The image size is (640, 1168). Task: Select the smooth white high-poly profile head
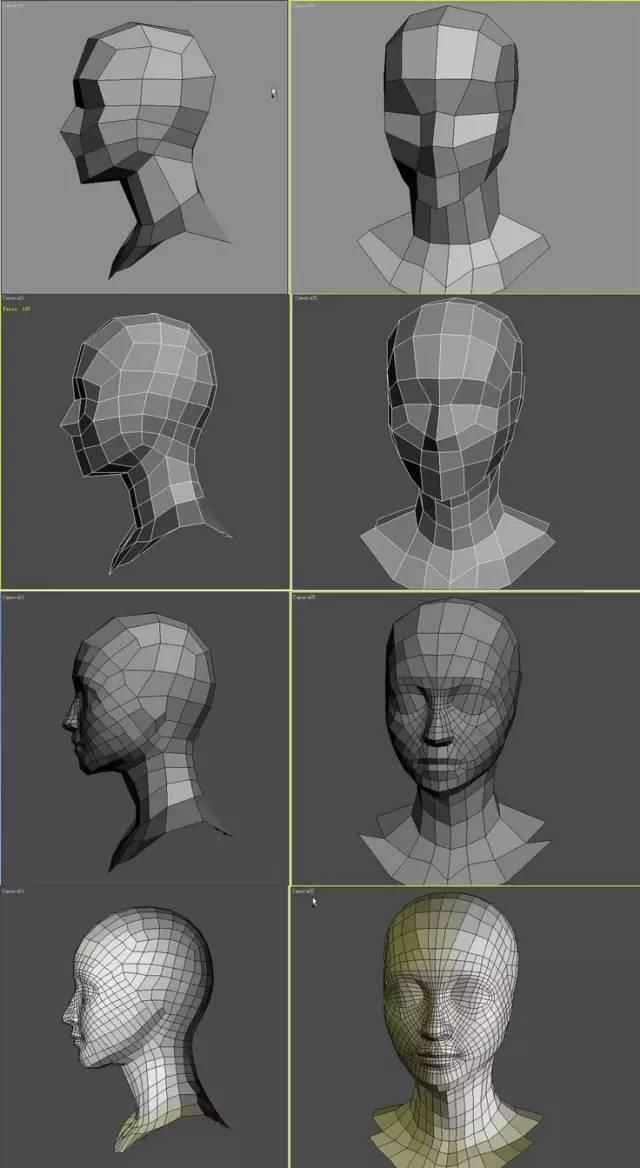point(142,1028)
